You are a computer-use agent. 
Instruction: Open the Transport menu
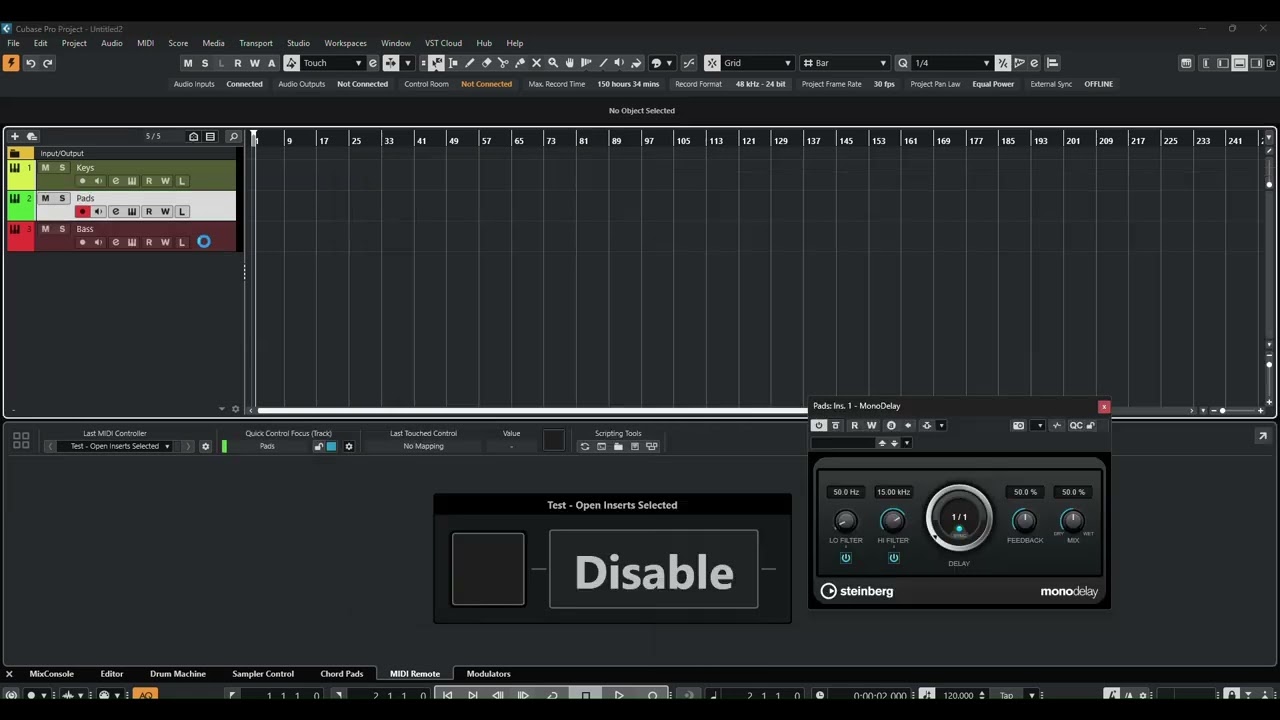coord(256,43)
